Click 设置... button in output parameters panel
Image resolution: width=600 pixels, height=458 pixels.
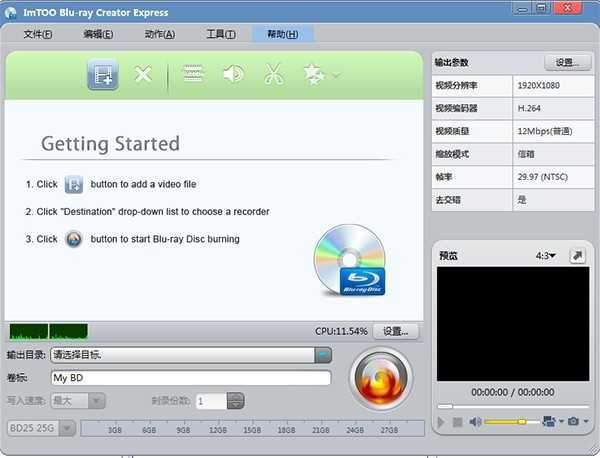coord(567,62)
